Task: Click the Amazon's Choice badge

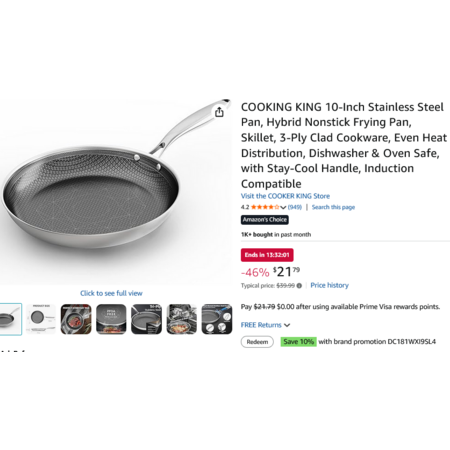Action: coord(265,220)
